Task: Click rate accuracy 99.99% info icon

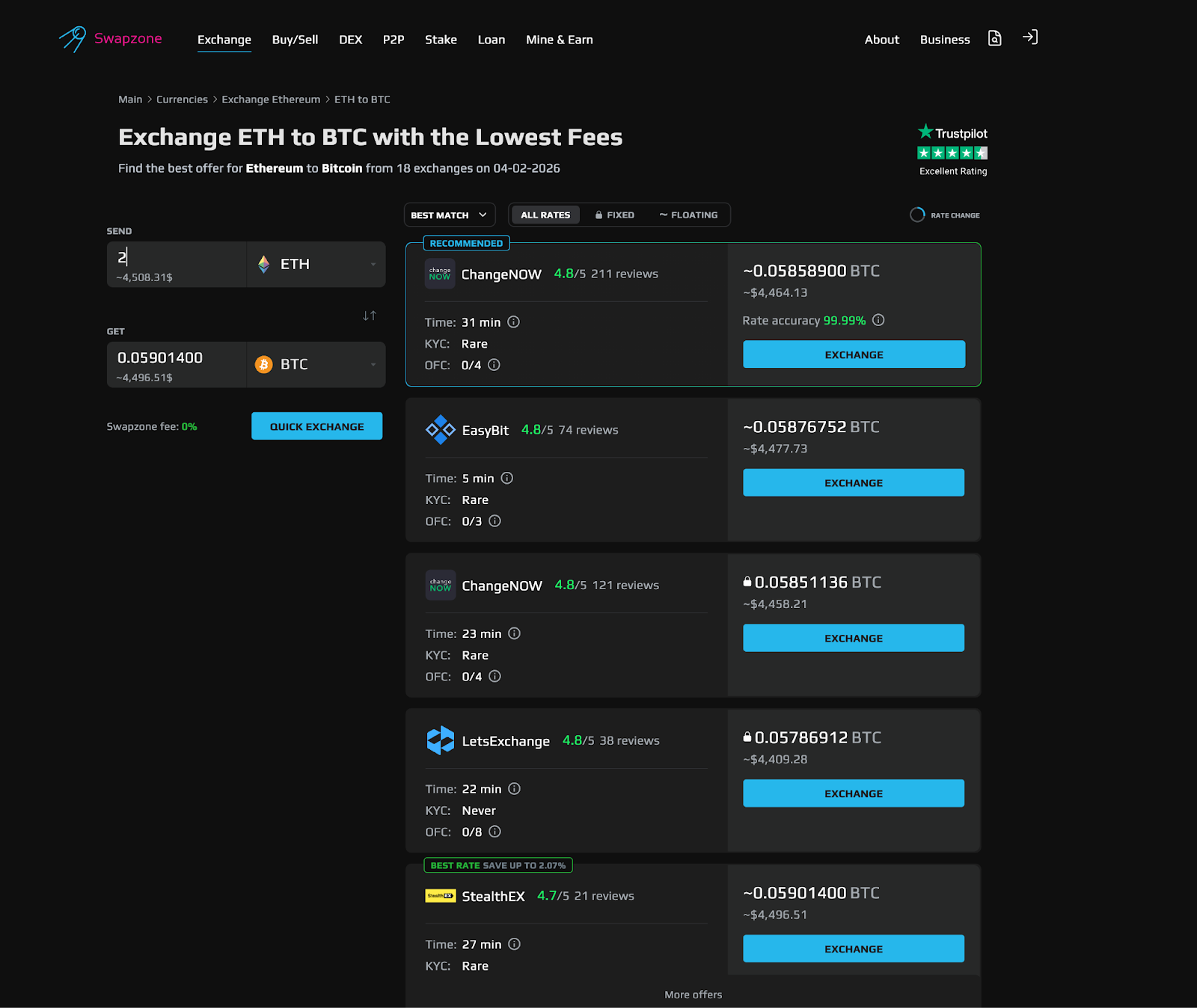Action: [x=878, y=320]
